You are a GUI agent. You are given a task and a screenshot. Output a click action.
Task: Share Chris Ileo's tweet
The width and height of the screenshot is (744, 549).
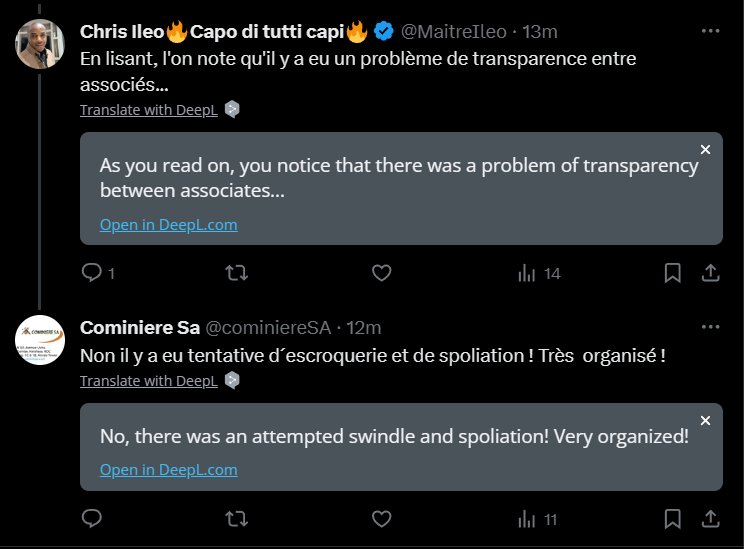(x=710, y=273)
